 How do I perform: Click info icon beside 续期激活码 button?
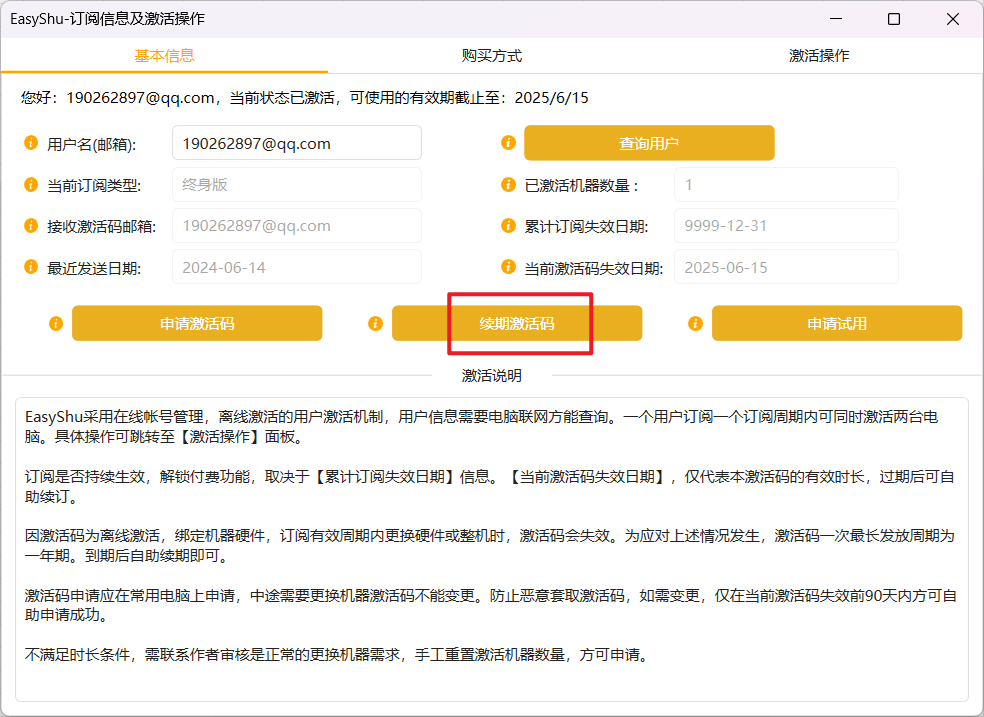click(375, 323)
